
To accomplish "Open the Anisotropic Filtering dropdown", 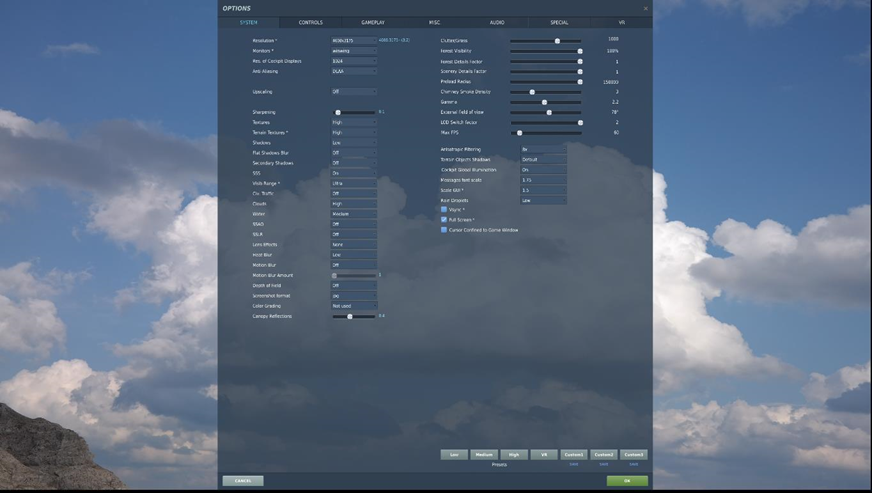I will [x=543, y=150].
